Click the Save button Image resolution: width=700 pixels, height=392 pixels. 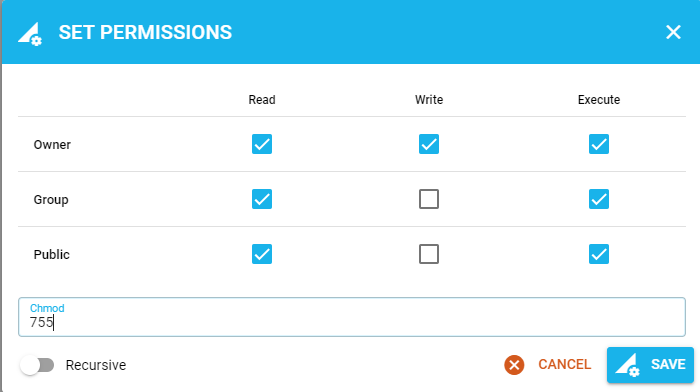pos(650,365)
